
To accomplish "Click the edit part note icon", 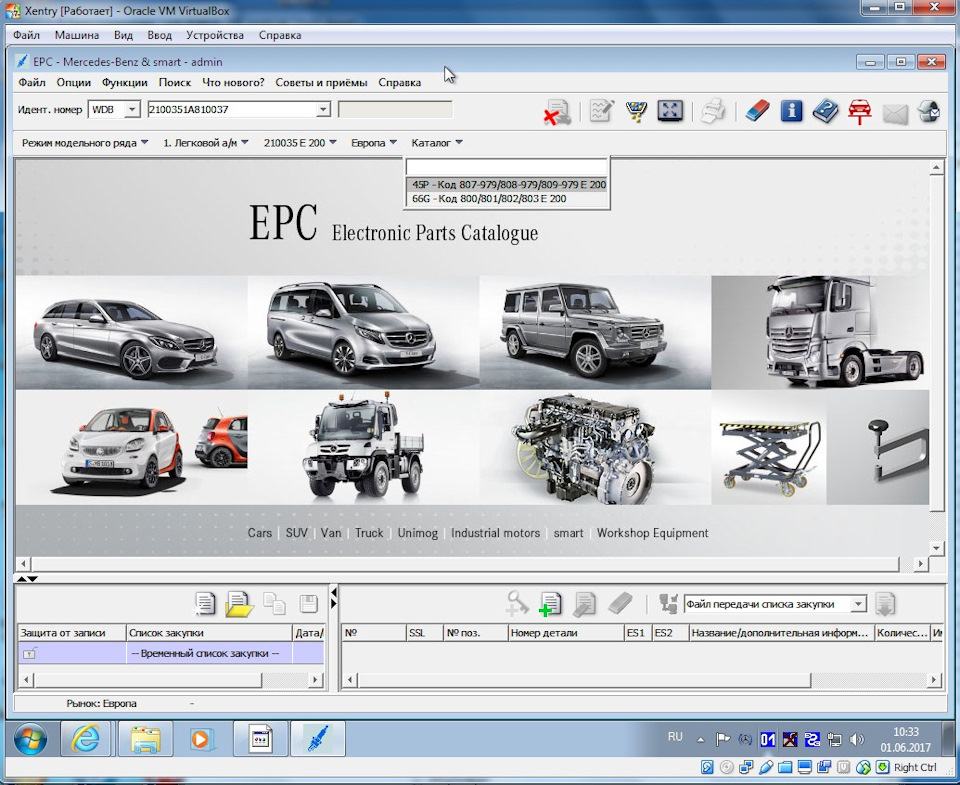I will click(x=584, y=604).
